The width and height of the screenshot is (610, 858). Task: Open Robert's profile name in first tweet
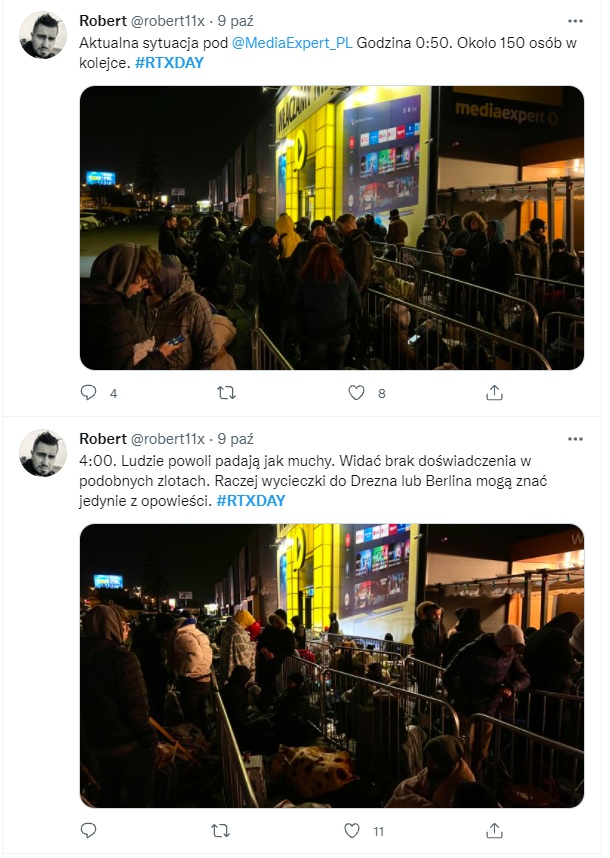(x=103, y=21)
